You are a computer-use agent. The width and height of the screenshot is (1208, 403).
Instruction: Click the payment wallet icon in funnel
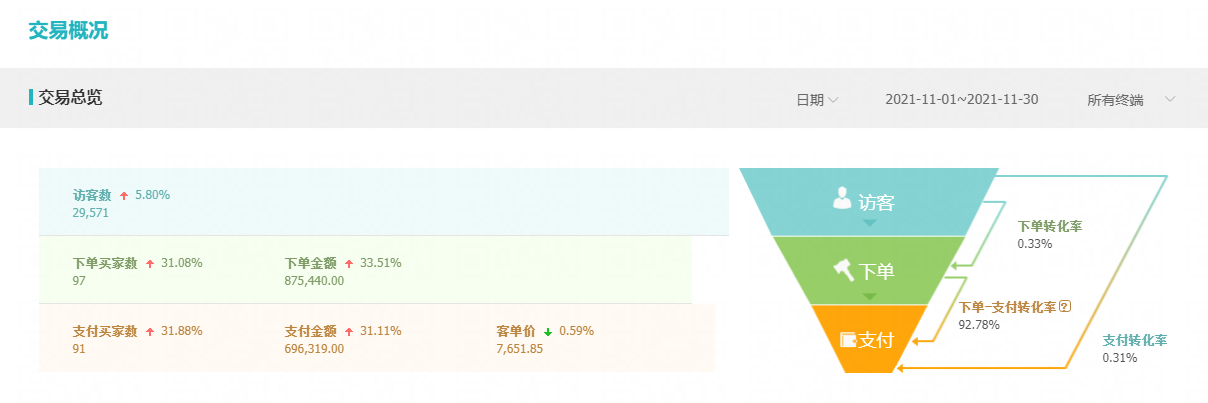848,339
